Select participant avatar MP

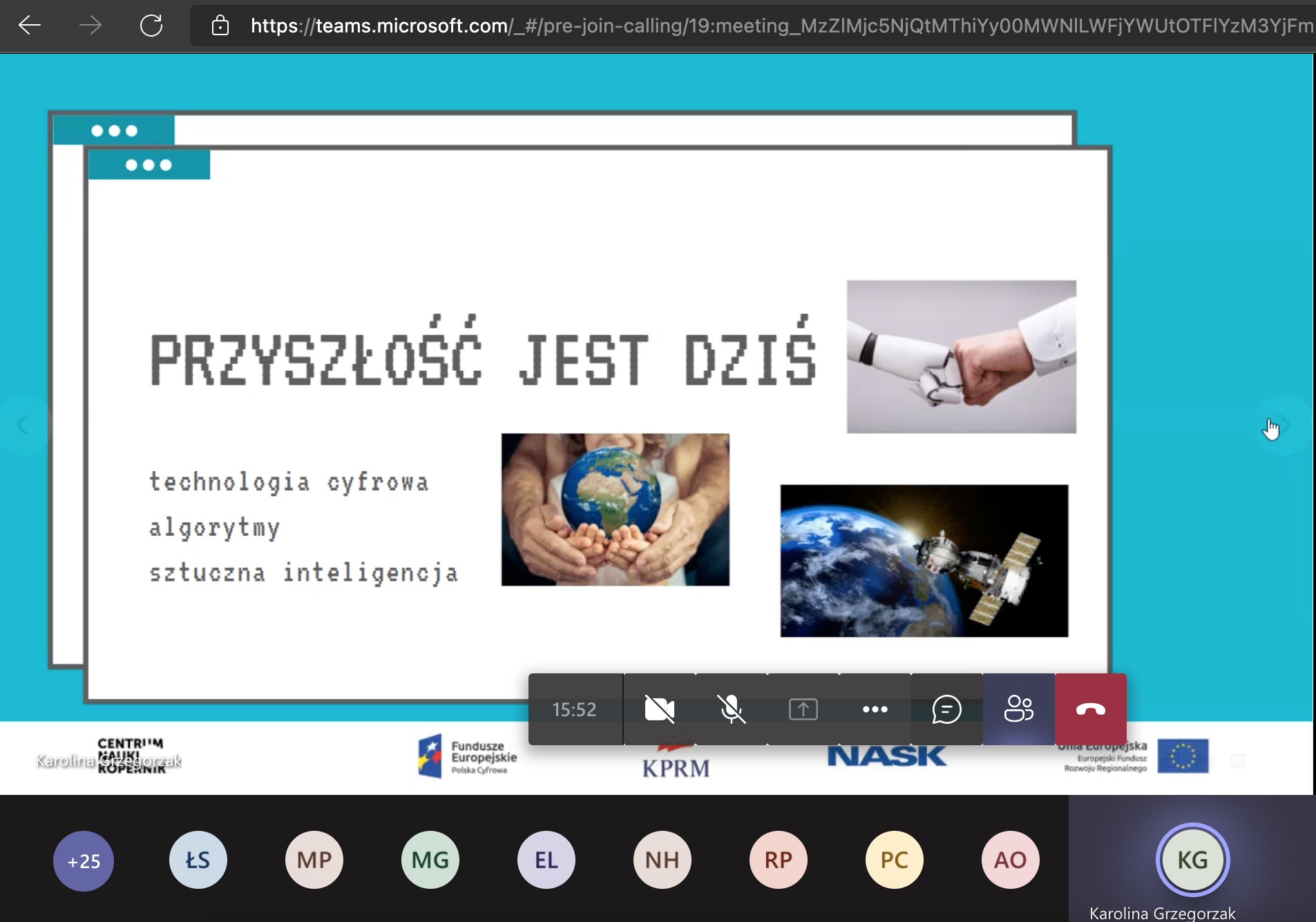[314, 860]
